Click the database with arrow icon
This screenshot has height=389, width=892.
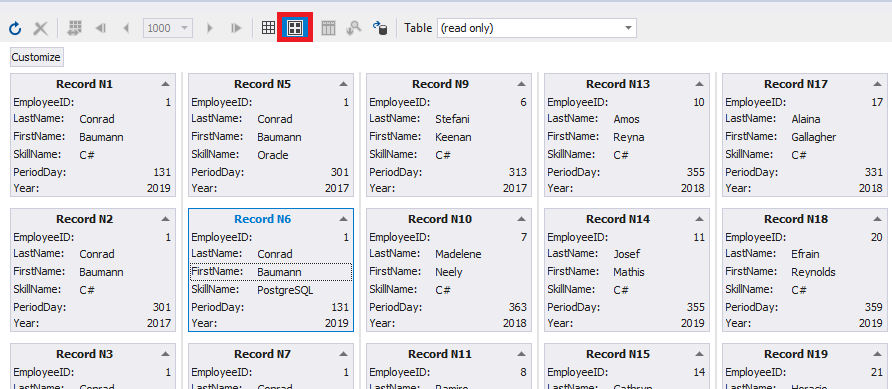point(380,28)
